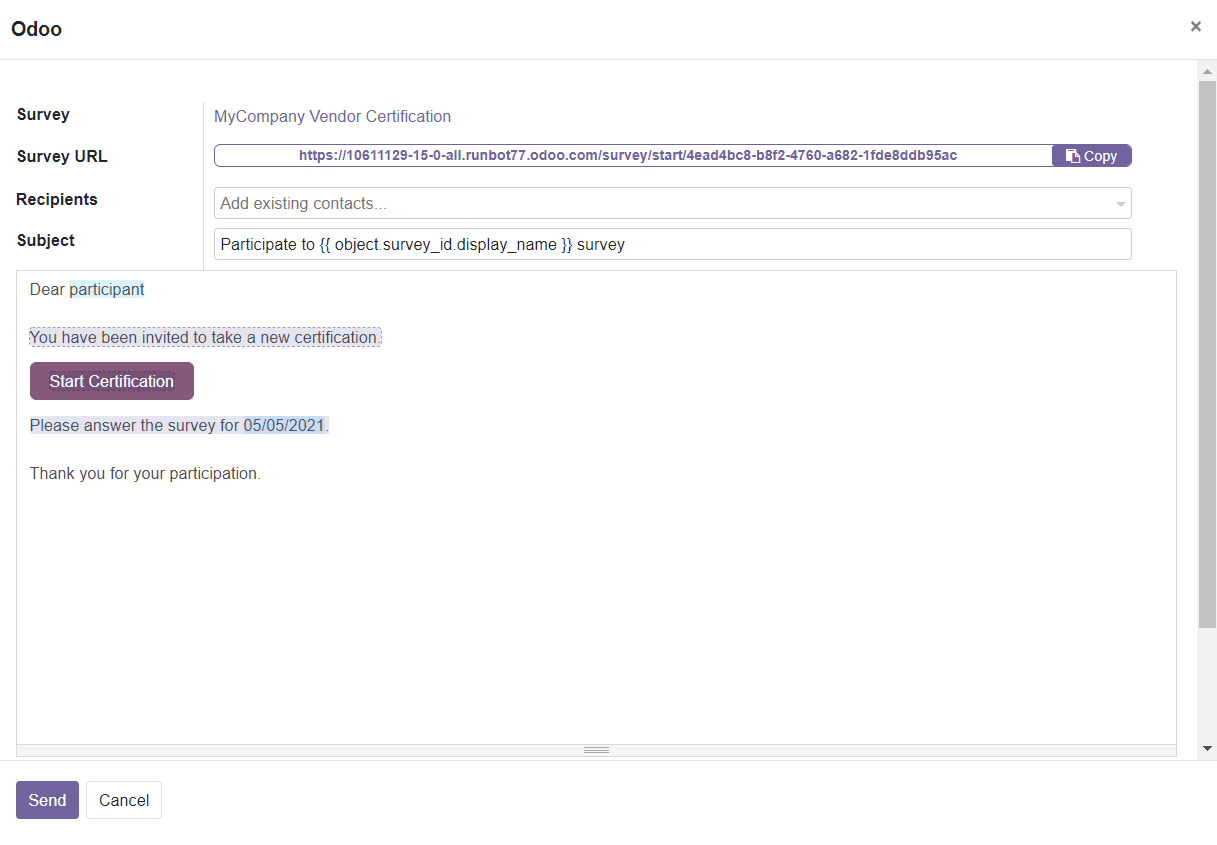Click the Survey field label
This screenshot has height=845, width=1217.
43,114
